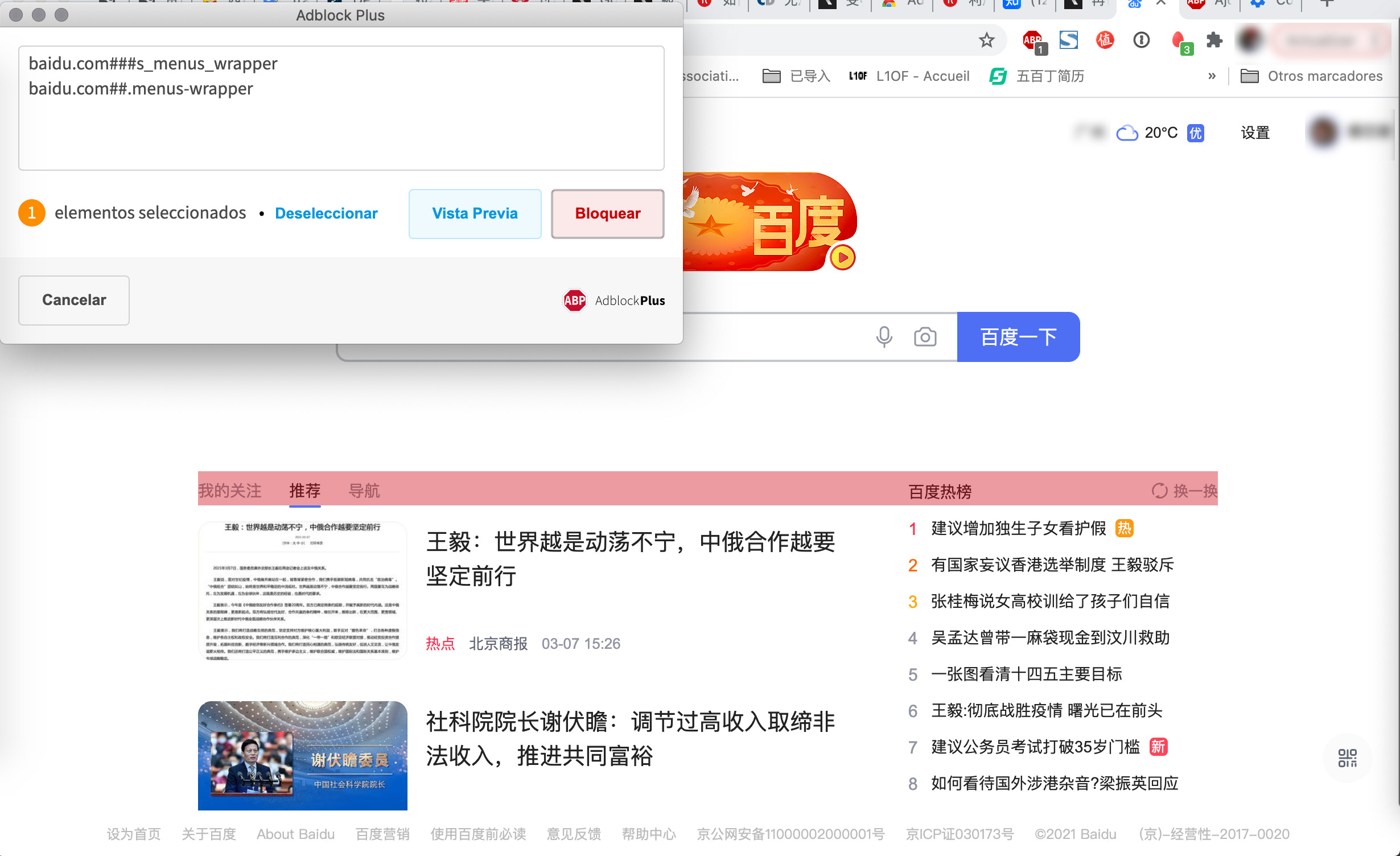This screenshot has width=1400, height=856.
Task: Open the Adblock Plus extension icon
Action: [1031, 40]
